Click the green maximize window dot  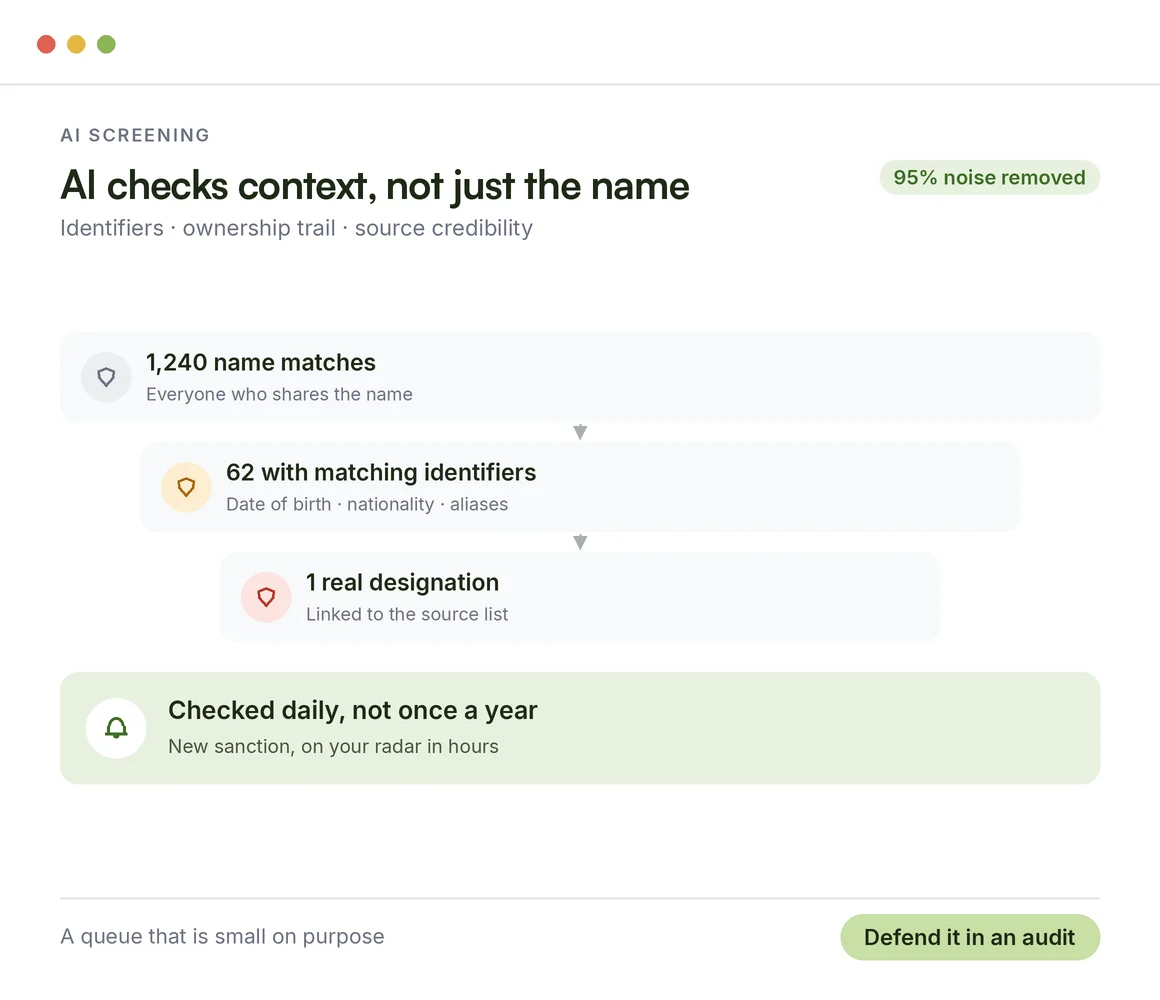coord(107,44)
